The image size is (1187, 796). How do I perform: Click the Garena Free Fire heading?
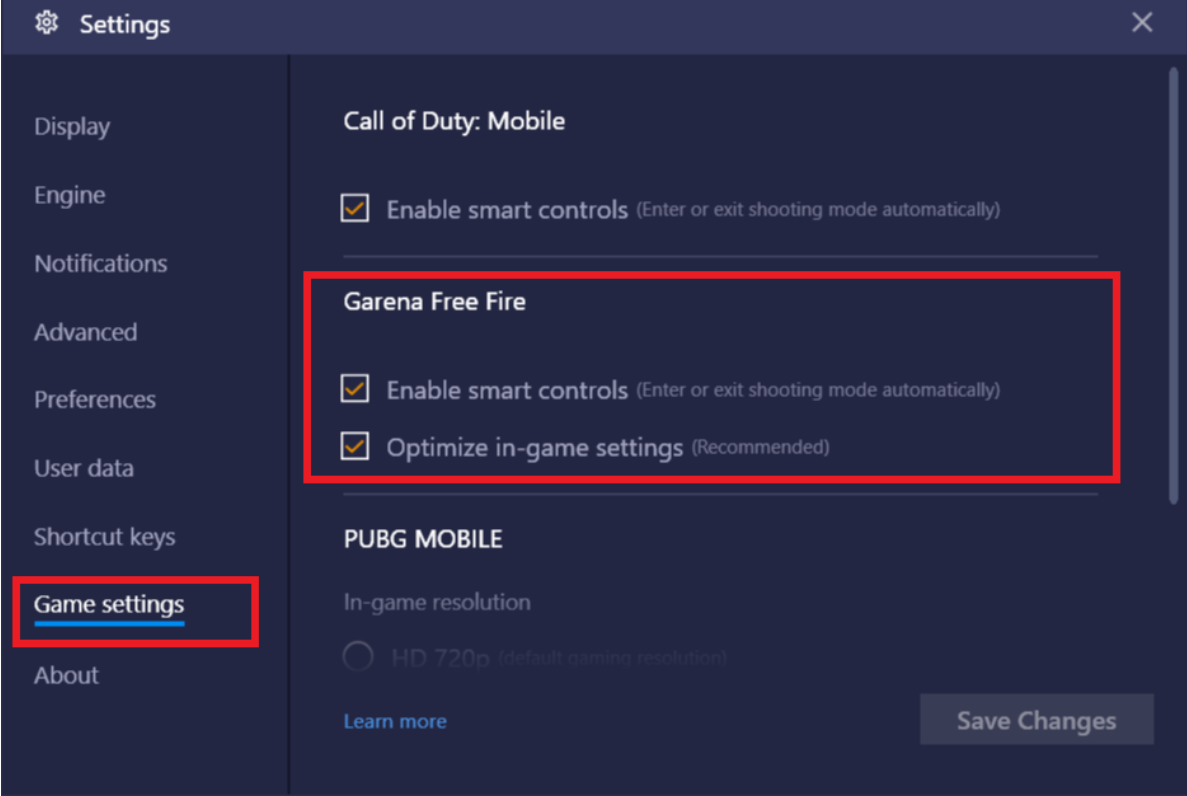[435, 301]
